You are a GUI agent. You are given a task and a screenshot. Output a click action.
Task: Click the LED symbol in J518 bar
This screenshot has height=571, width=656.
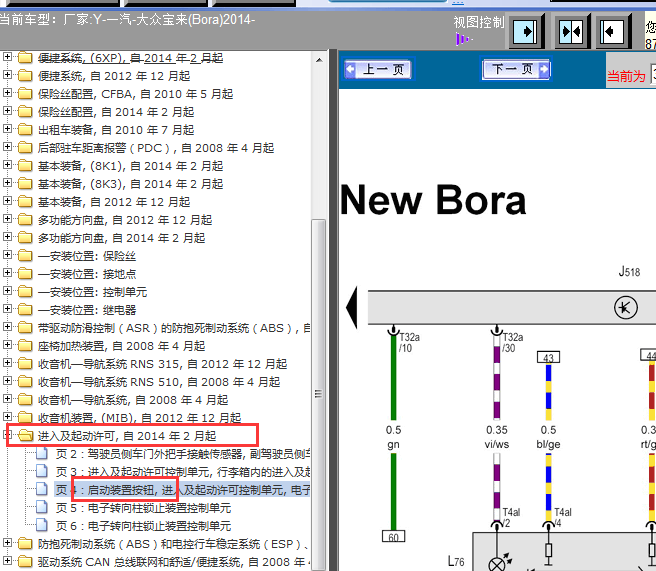[x=625, y=307]
